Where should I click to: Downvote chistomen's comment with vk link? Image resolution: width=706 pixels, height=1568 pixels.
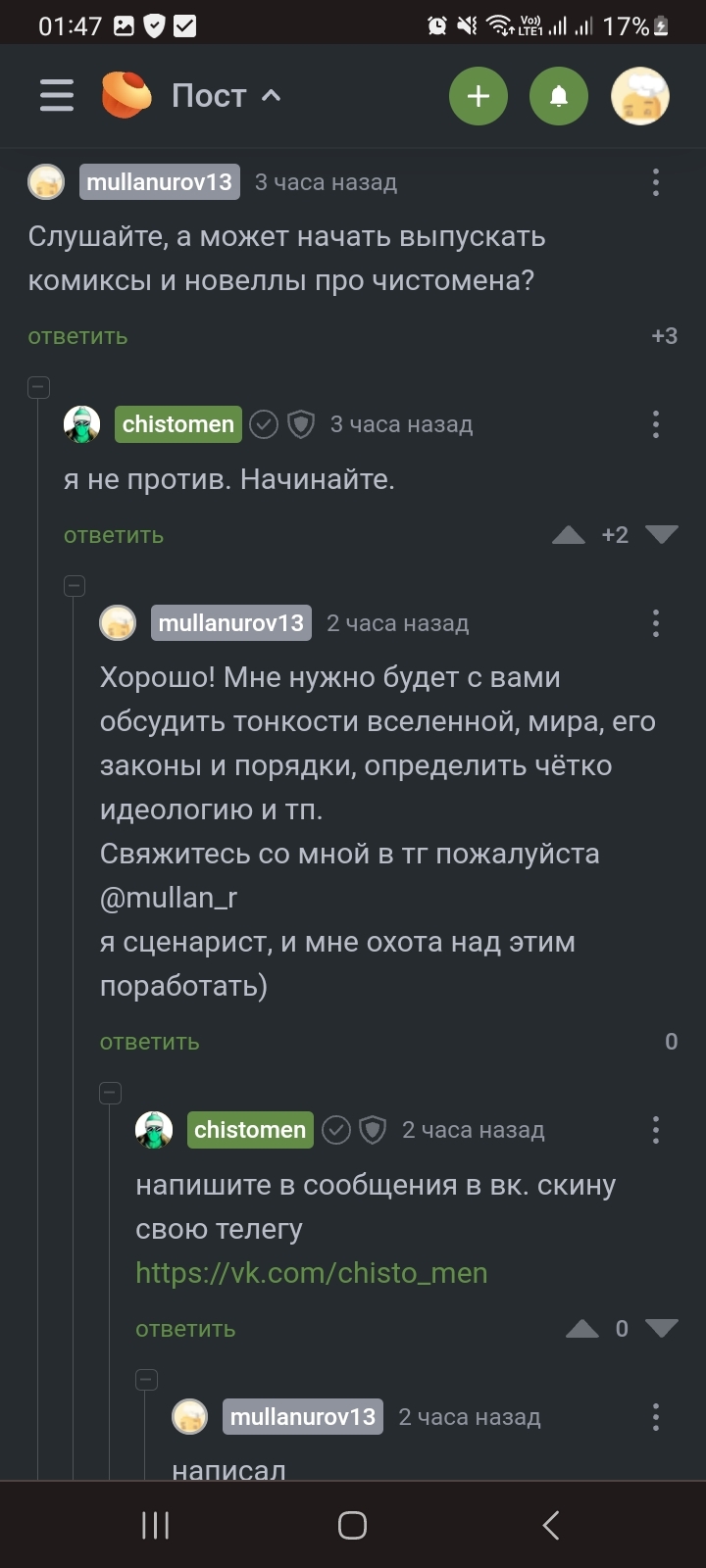[x=662, y=1329]
